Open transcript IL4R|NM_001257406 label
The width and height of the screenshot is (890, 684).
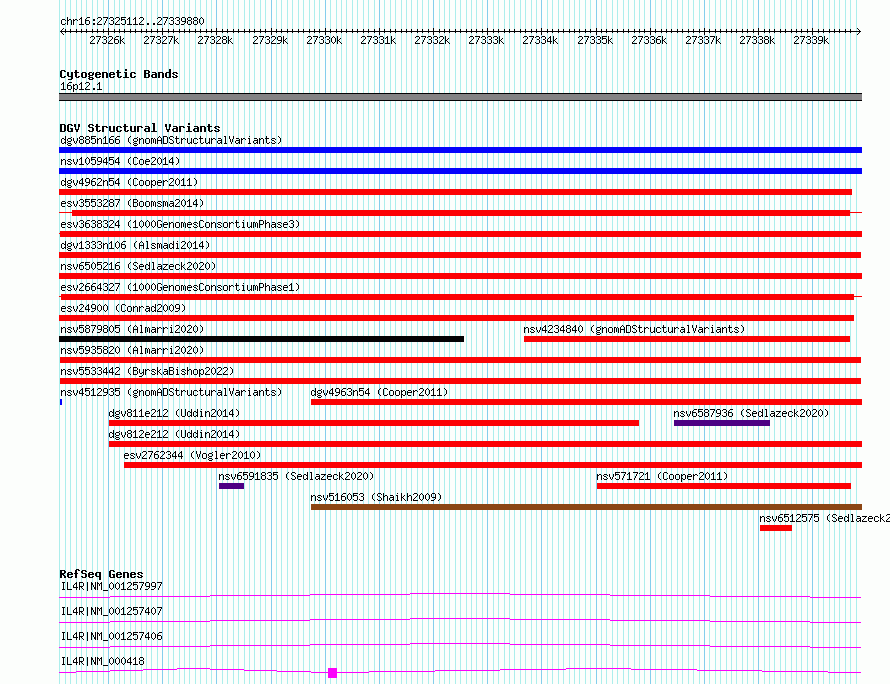point(111,636)
